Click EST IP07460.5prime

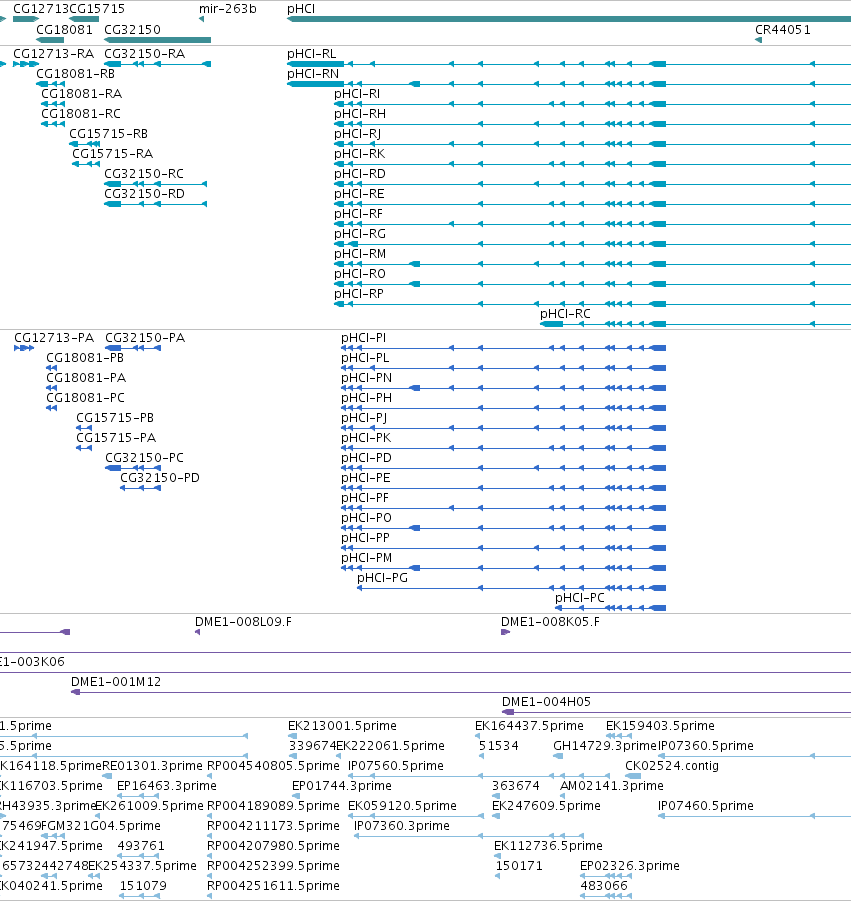[x=706, y=806]
